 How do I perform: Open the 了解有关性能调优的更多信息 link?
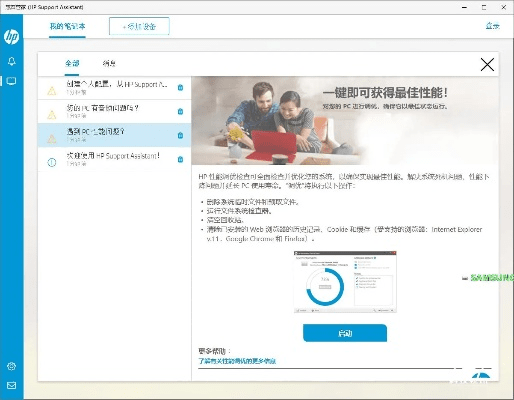click(x=237, y=361)
